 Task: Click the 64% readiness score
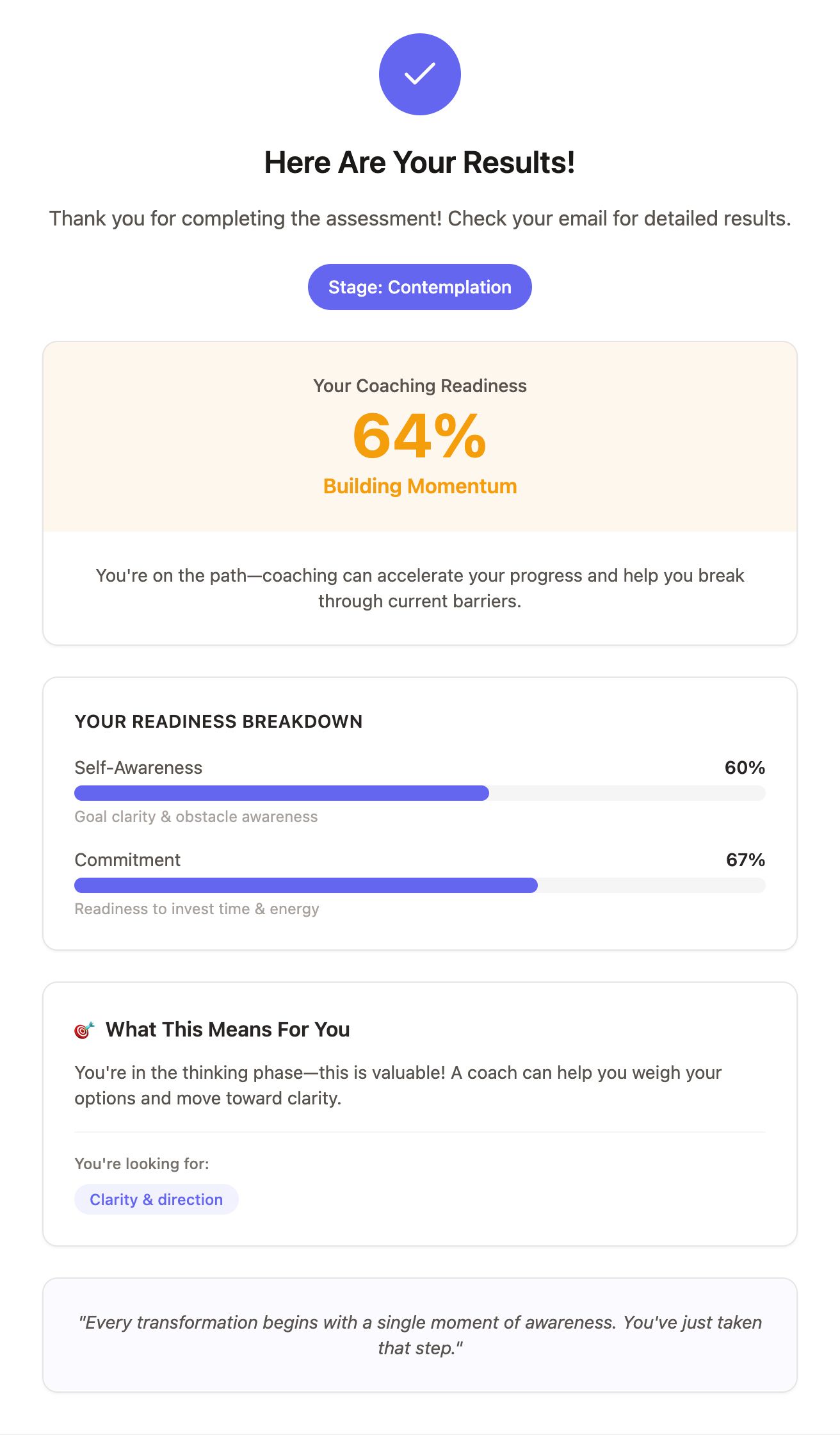420,436
